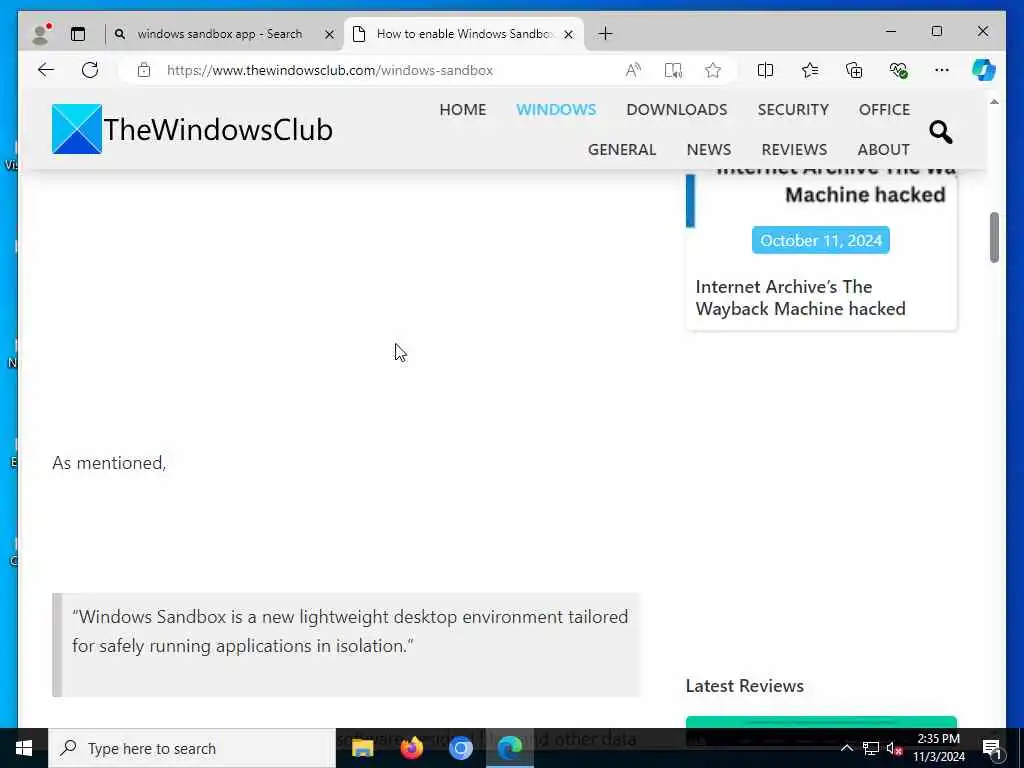Viewport: 1024px width, 768px height.
Task: Show hidden system tray icons
Action: click(846, 748)
